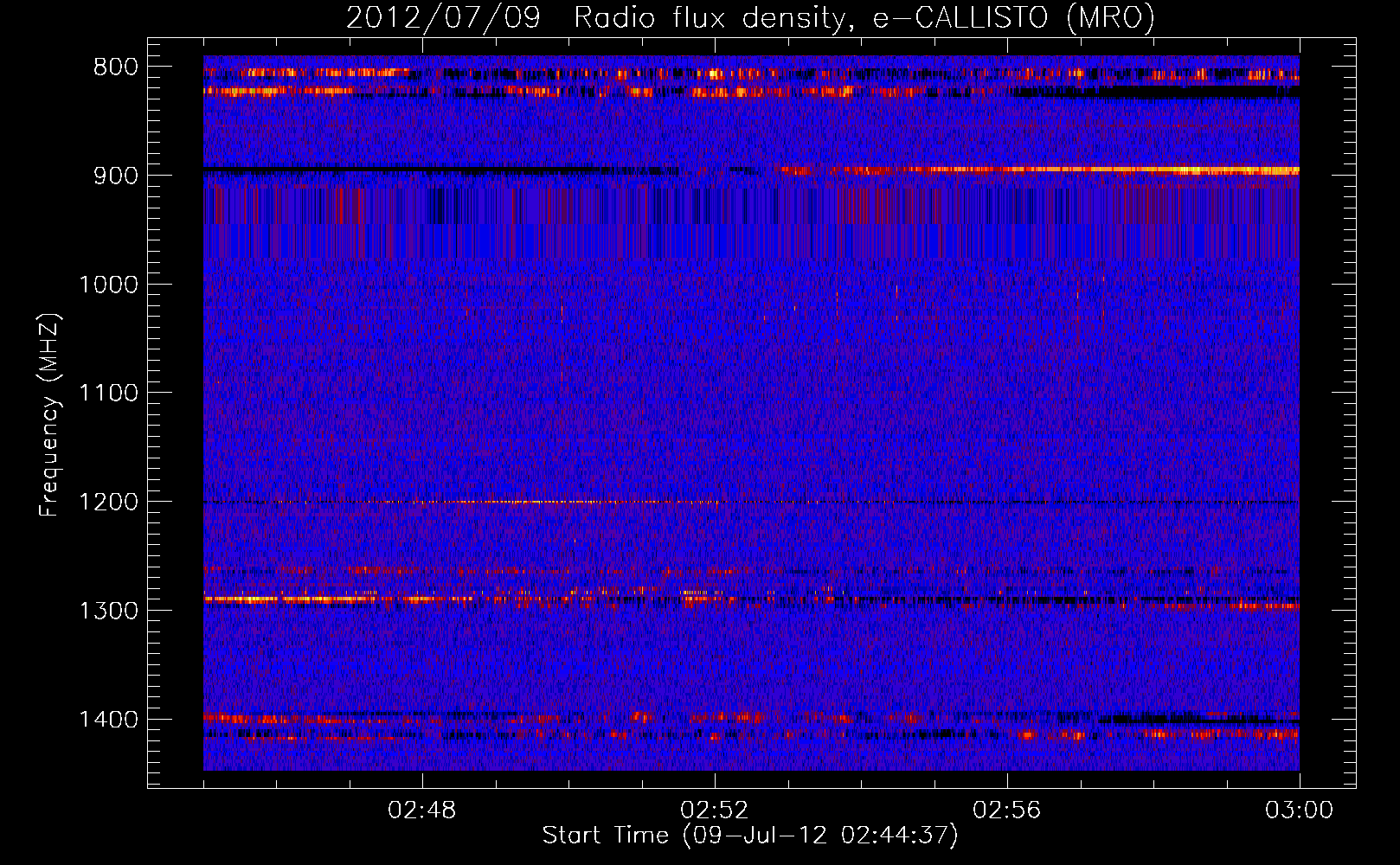Click the 03:00 time tick label
This screenshot has width=1400, height=865.
tap(1300, 811)
